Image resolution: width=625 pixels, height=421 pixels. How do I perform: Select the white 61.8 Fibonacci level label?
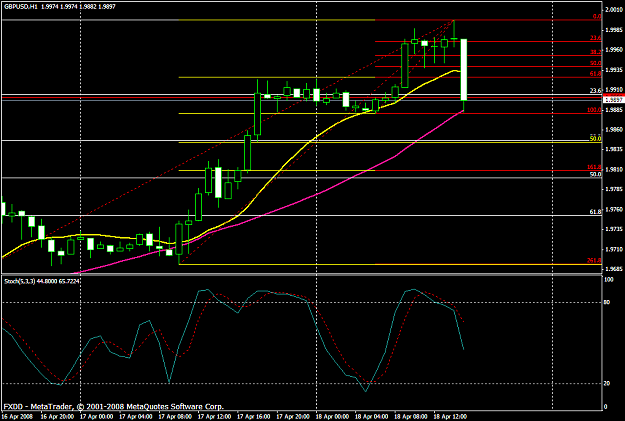(596, 212)
